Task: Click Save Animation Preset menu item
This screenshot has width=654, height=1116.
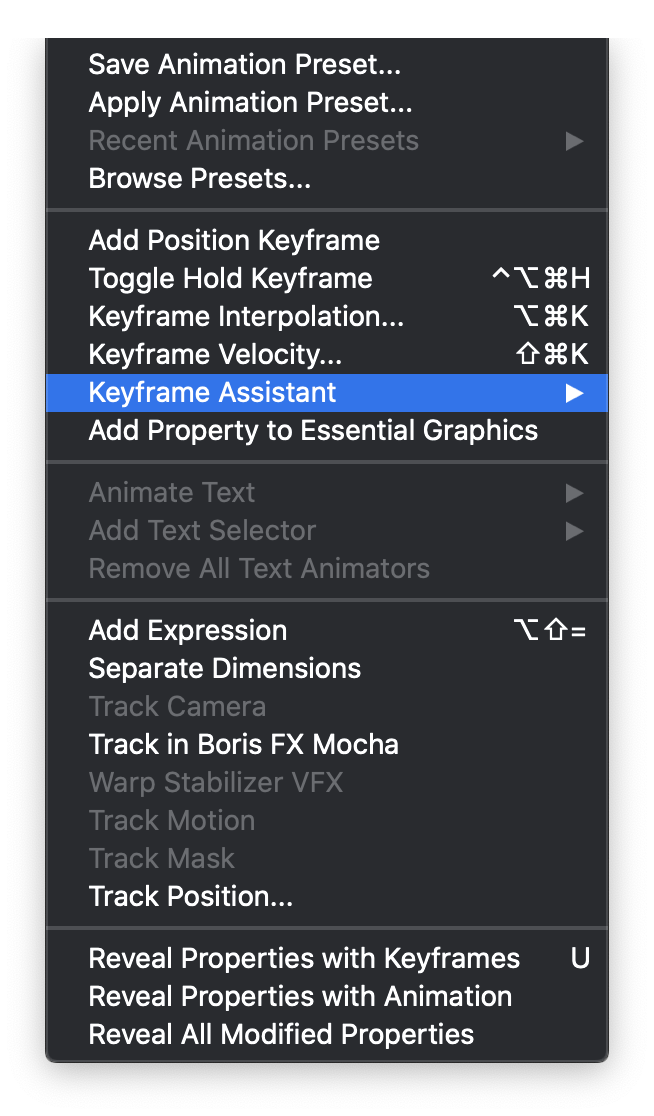Action: coord(244,64)
